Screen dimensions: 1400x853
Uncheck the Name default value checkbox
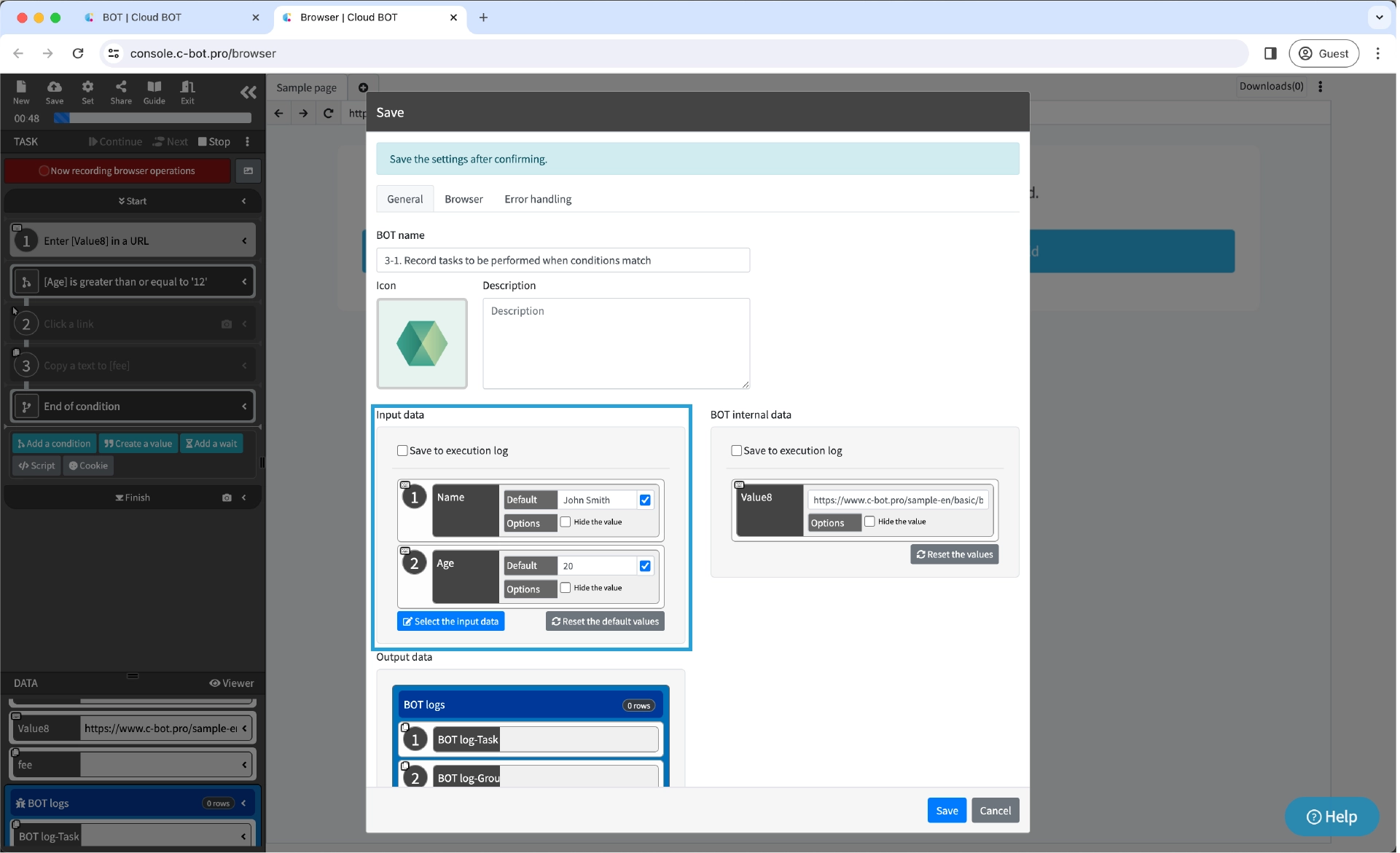(x=645, y=500)
